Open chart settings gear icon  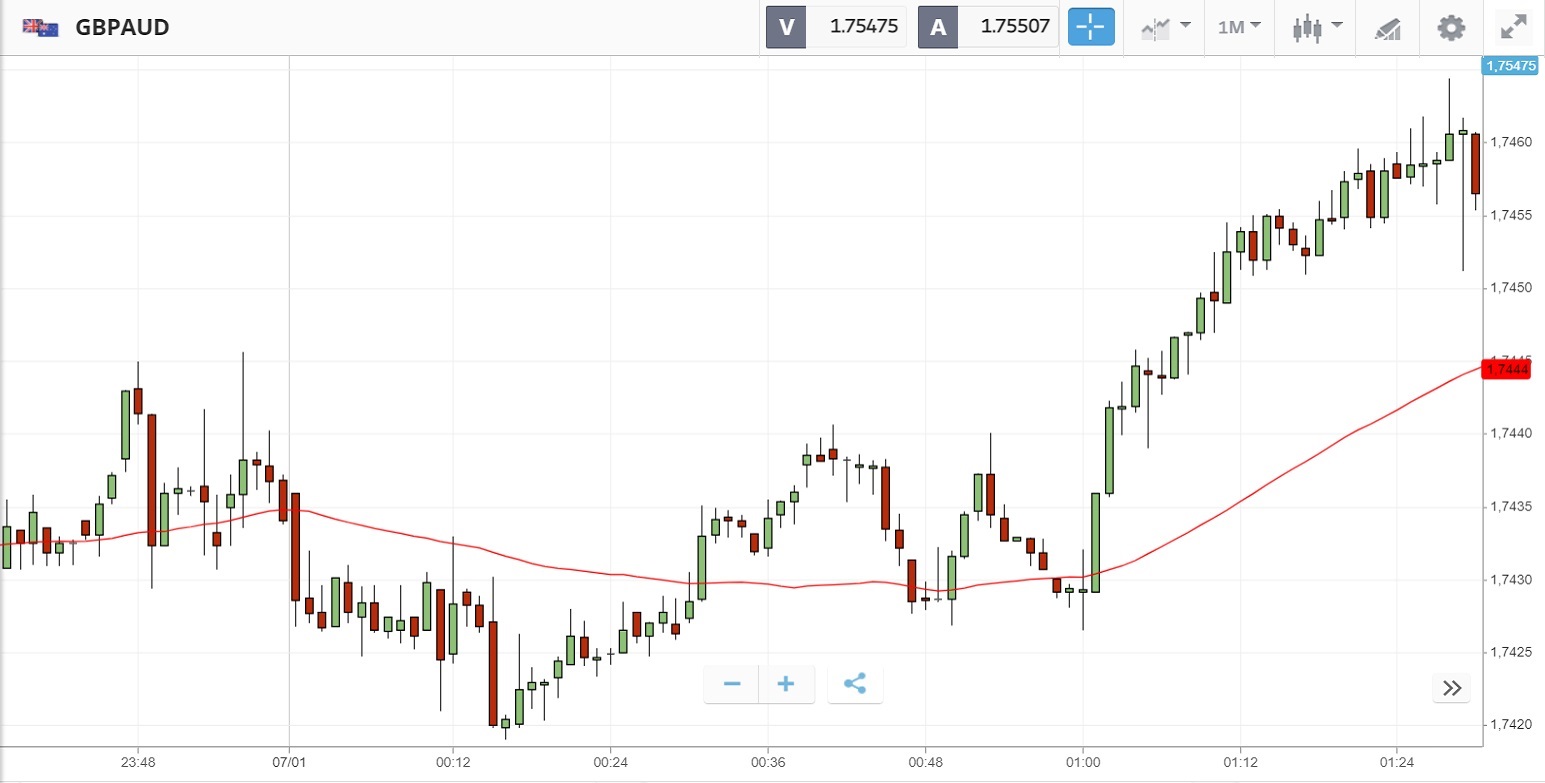pos(1450,27)
